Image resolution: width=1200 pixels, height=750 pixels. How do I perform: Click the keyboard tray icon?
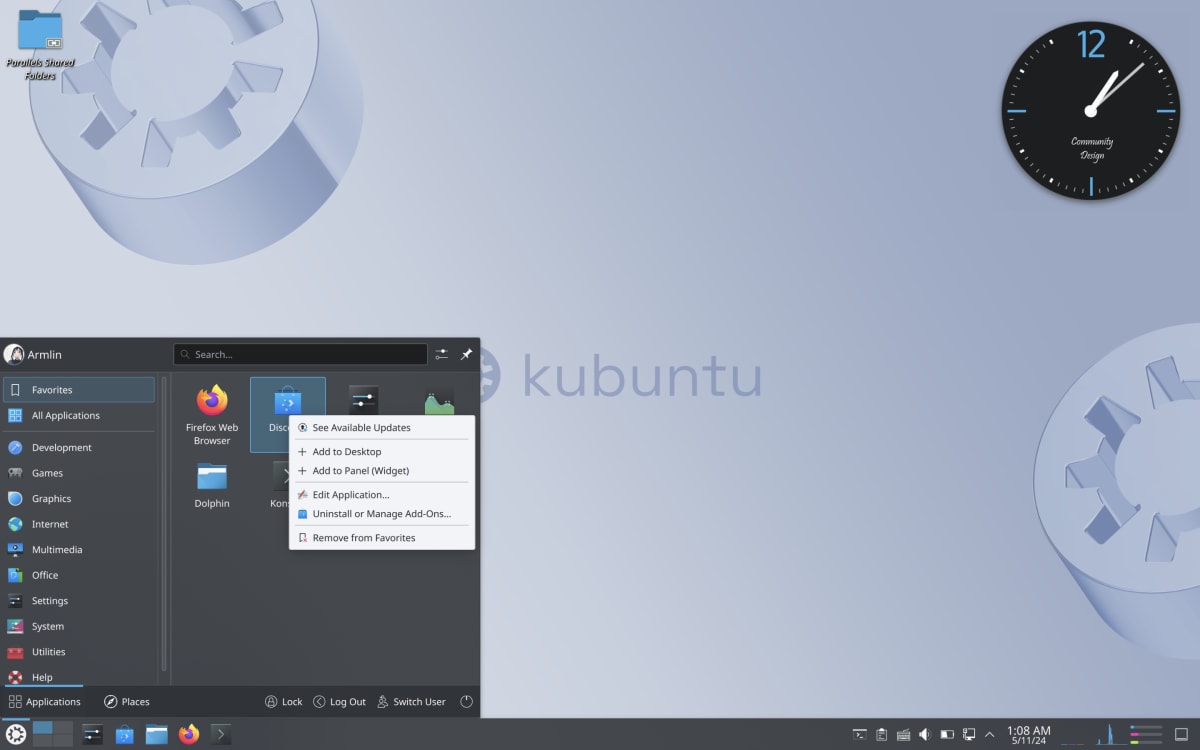[x=903, y=735]
